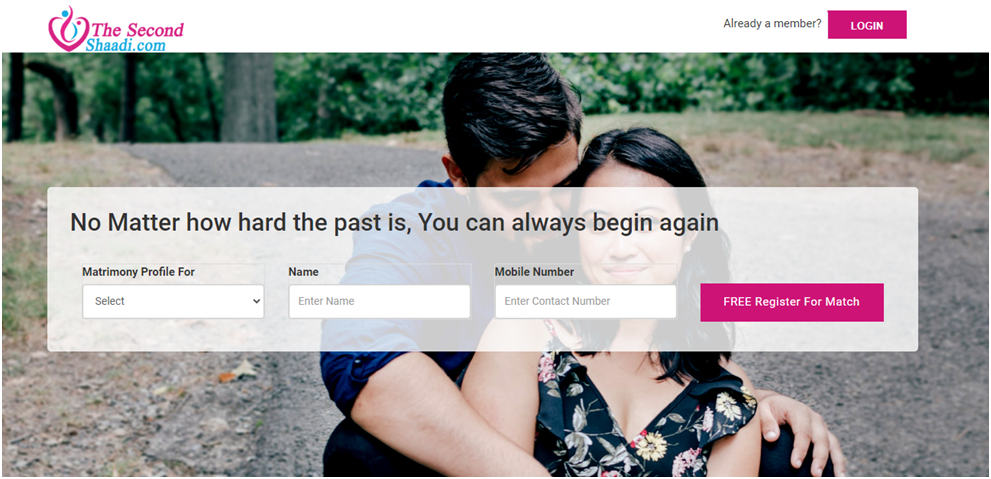Click the pink heart logo icon
The height and width of the screenshot is (479, 991).
pos(68,30)
